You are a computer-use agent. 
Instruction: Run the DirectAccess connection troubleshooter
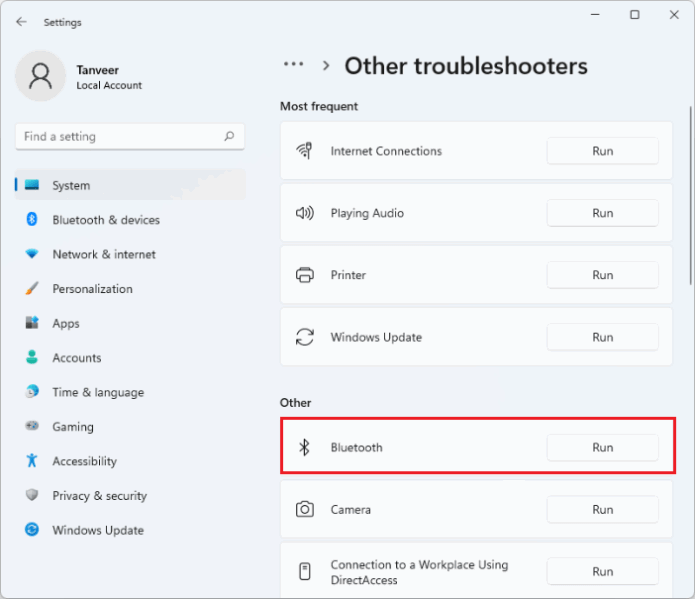602,571
